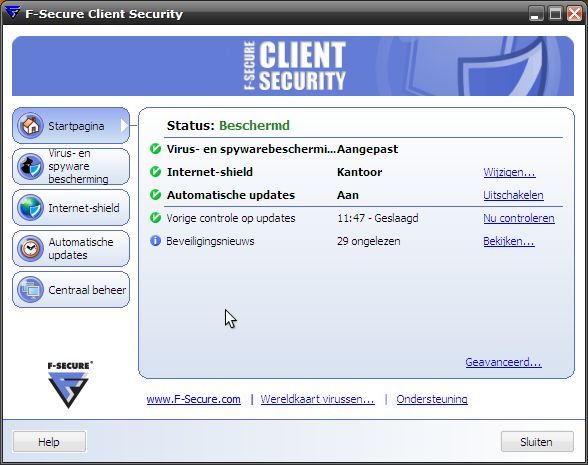Click the 11:47 - Geslaagd text
This screenshot has height=465, width=588.
(378, 218)
